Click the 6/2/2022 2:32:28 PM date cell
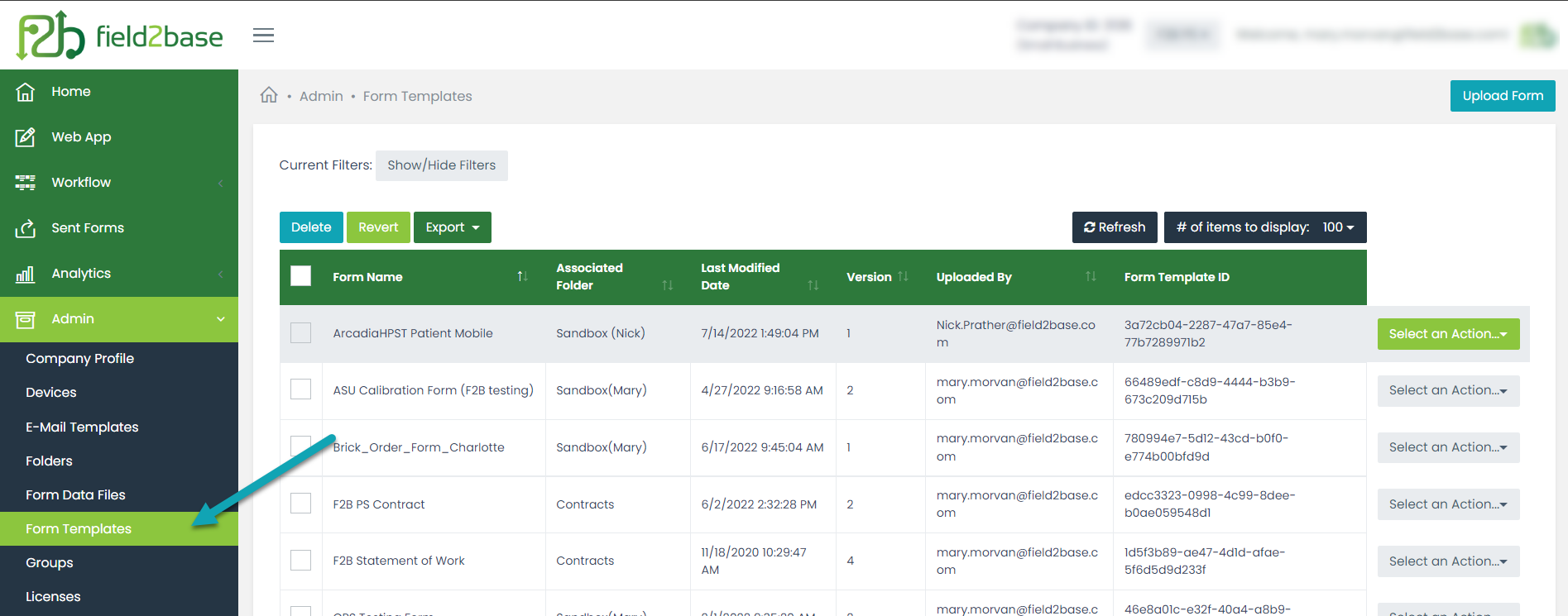 [x=759, y=504]
